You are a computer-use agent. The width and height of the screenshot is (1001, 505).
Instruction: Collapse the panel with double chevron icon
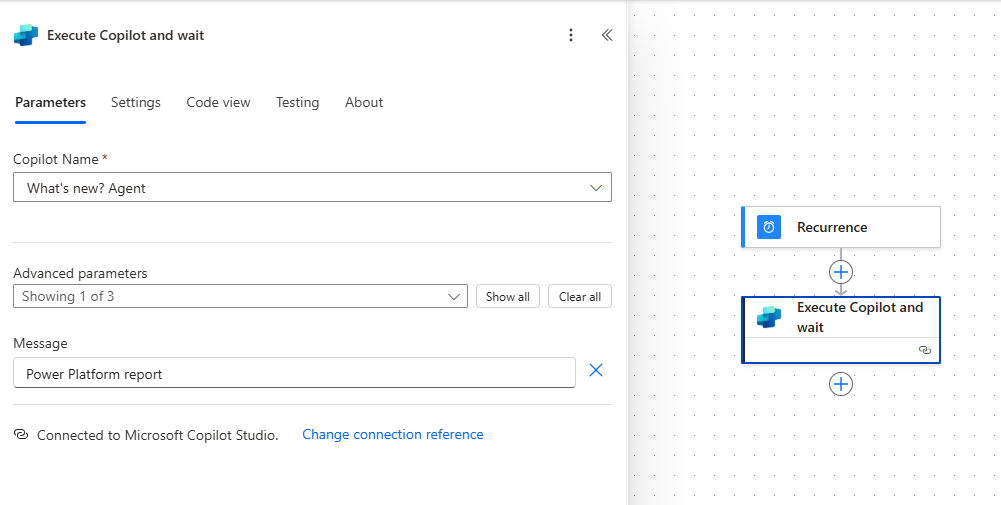607,35
